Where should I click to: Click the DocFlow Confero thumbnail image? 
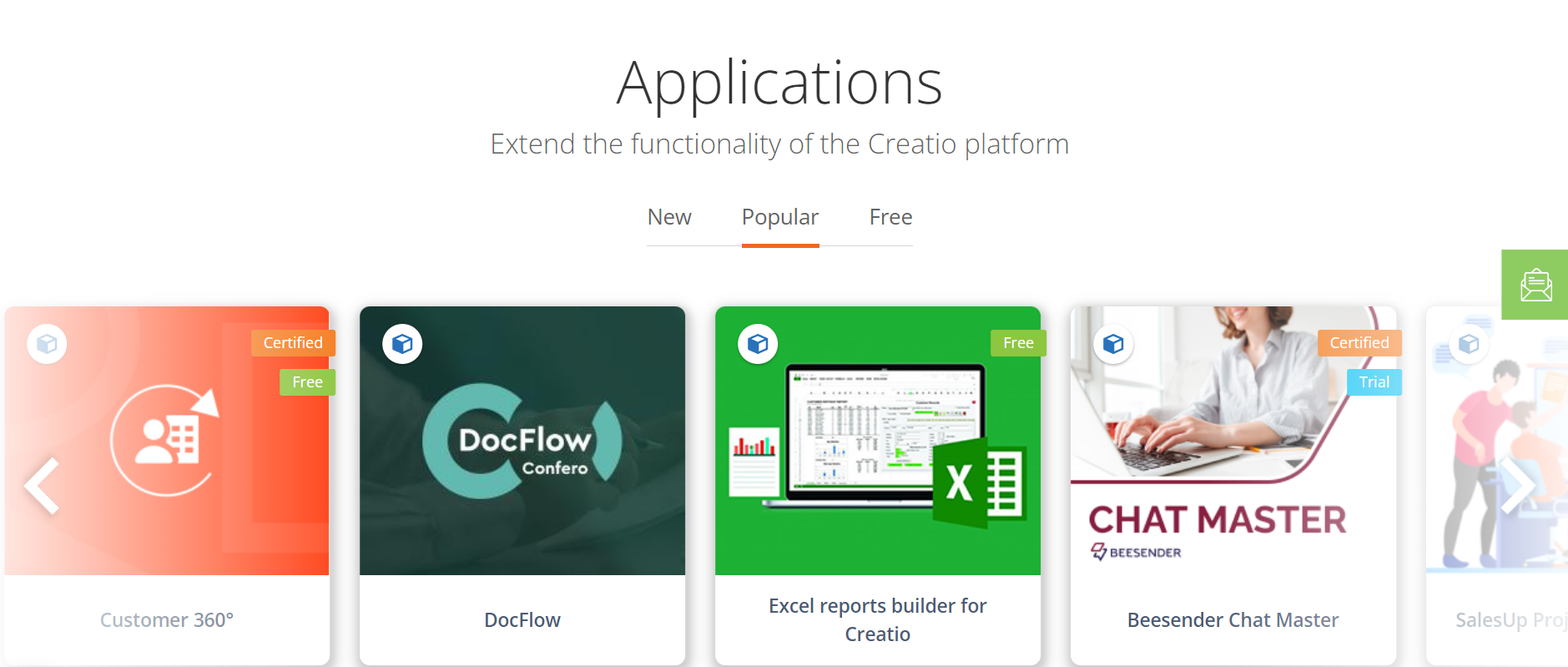tap(522, 441)
